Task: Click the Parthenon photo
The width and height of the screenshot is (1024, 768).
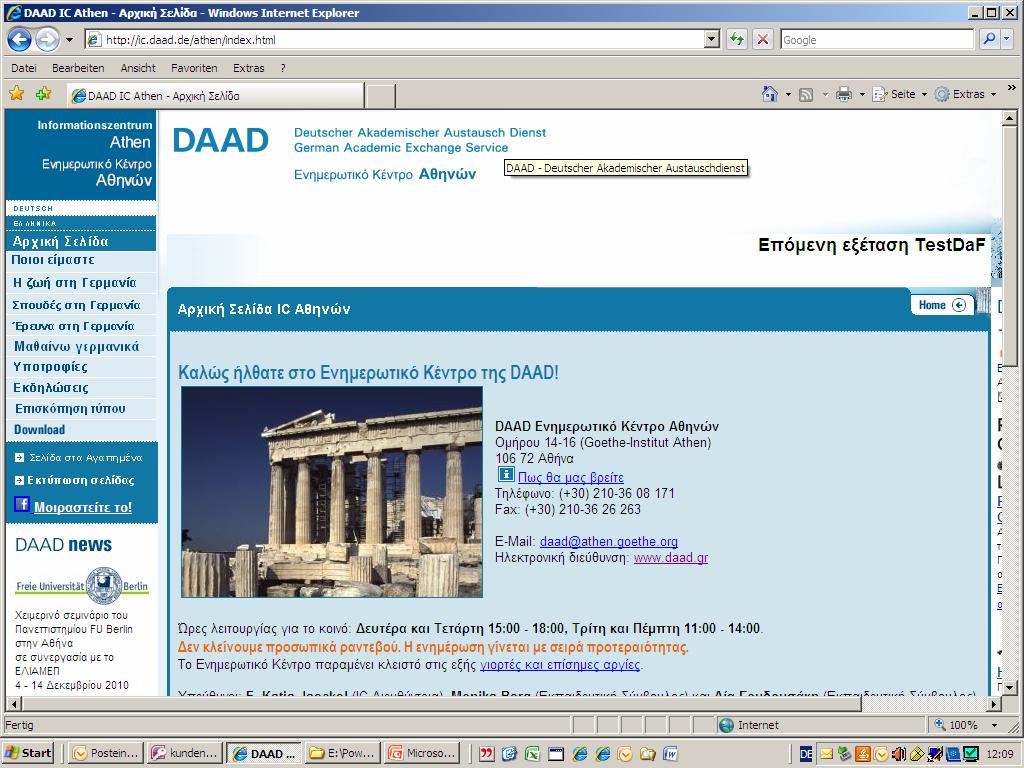Action: click(332, 492)
